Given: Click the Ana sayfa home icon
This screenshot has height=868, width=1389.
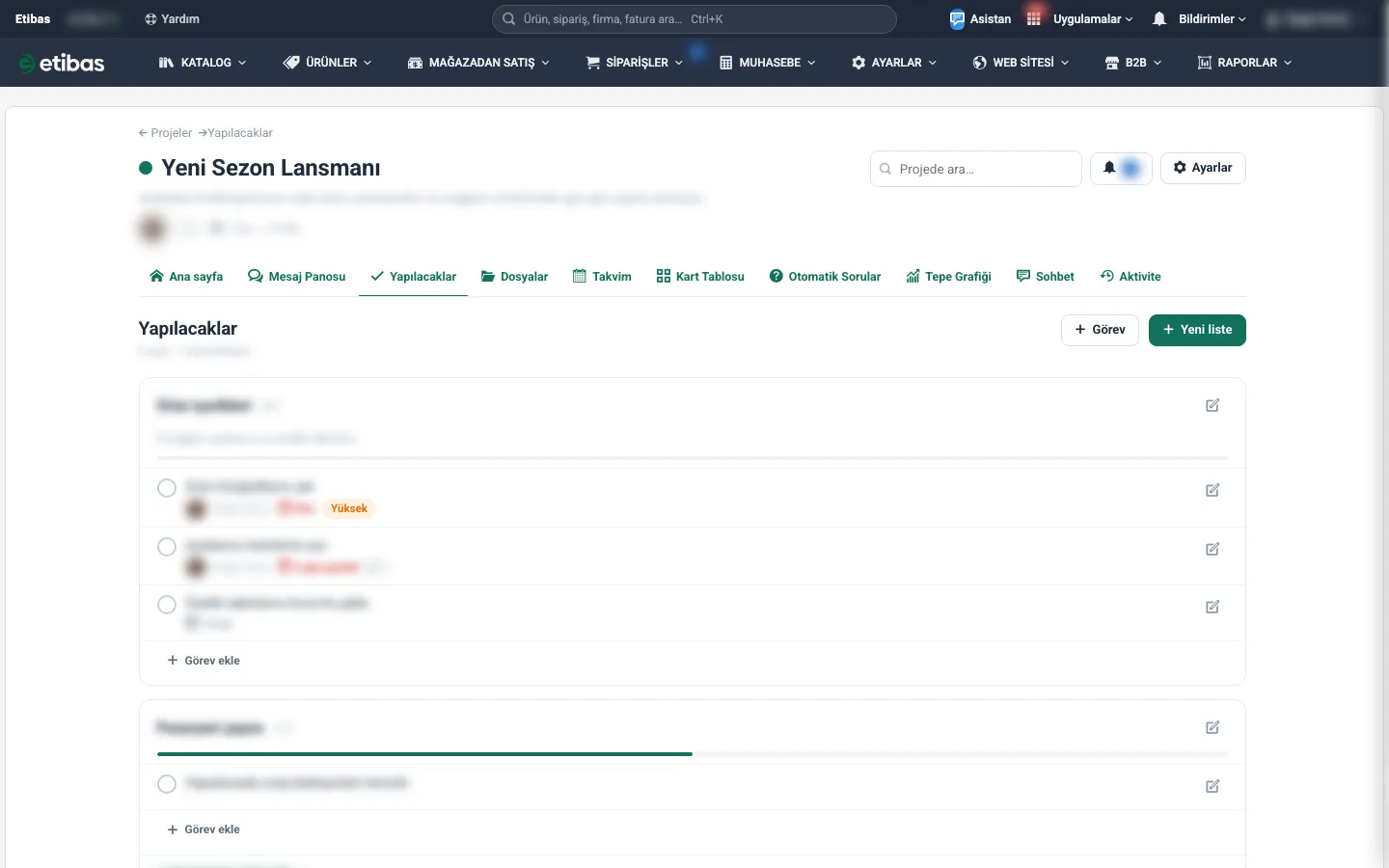Looking at the screenshot, I should 156,277.
